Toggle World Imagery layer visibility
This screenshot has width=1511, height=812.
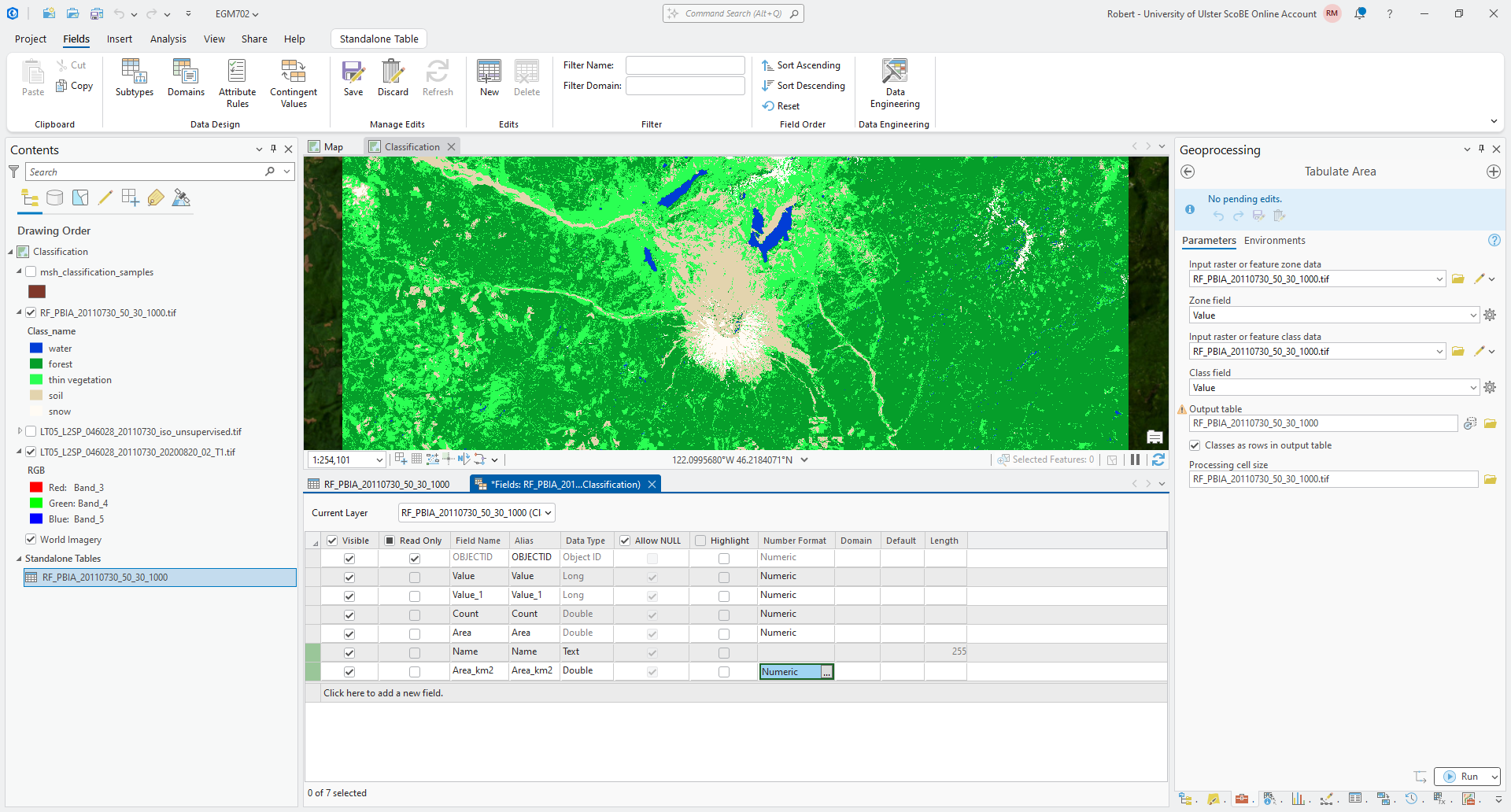31,540
